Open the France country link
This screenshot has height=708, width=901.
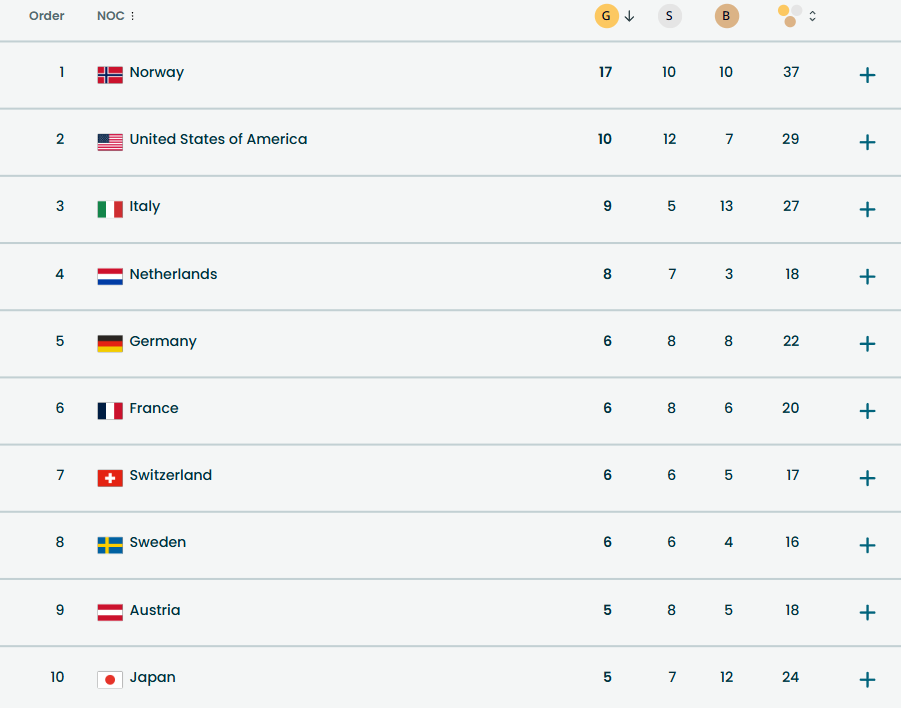pyautogui.click(x=154, y=408)
